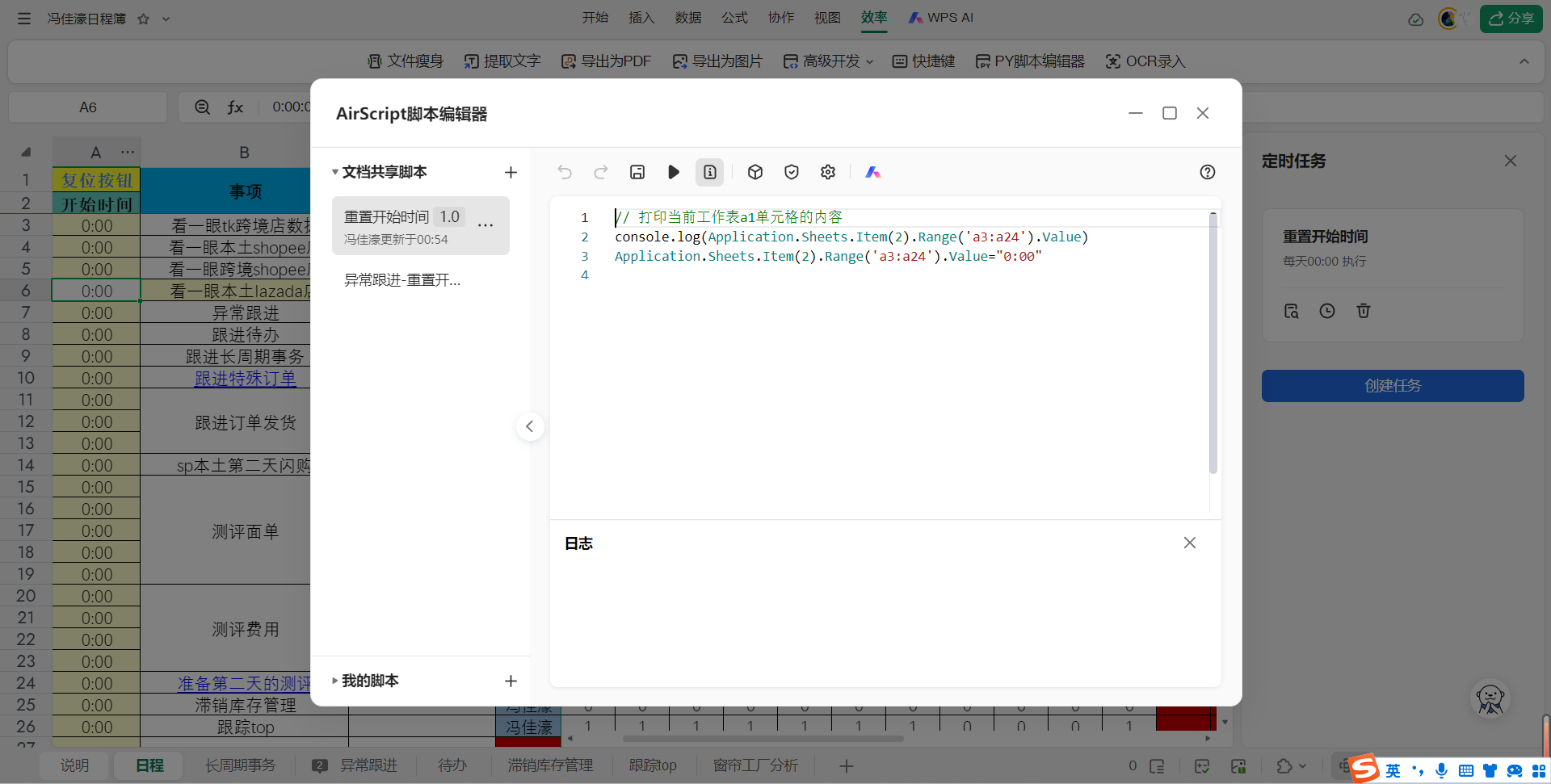
Task: Click 导出为图片 in ribbon
Action: click(x=717, y=61)
